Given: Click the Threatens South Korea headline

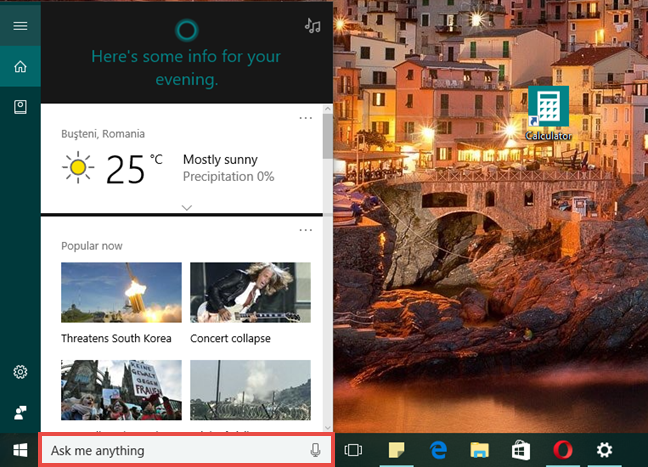Looking at the screenshot, I should [116, 338].
